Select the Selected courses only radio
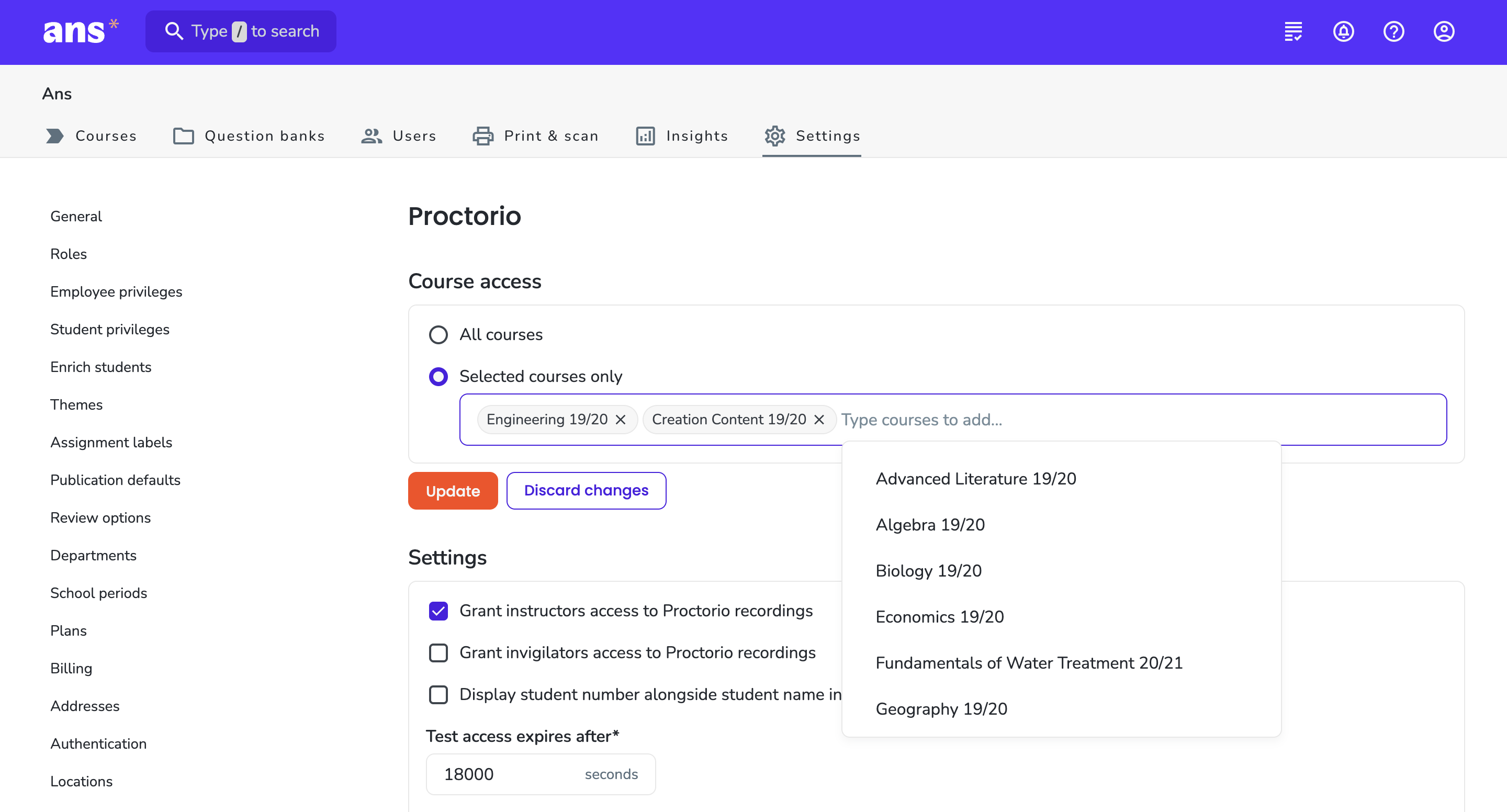1507x812 pixels. click(438, 376)
